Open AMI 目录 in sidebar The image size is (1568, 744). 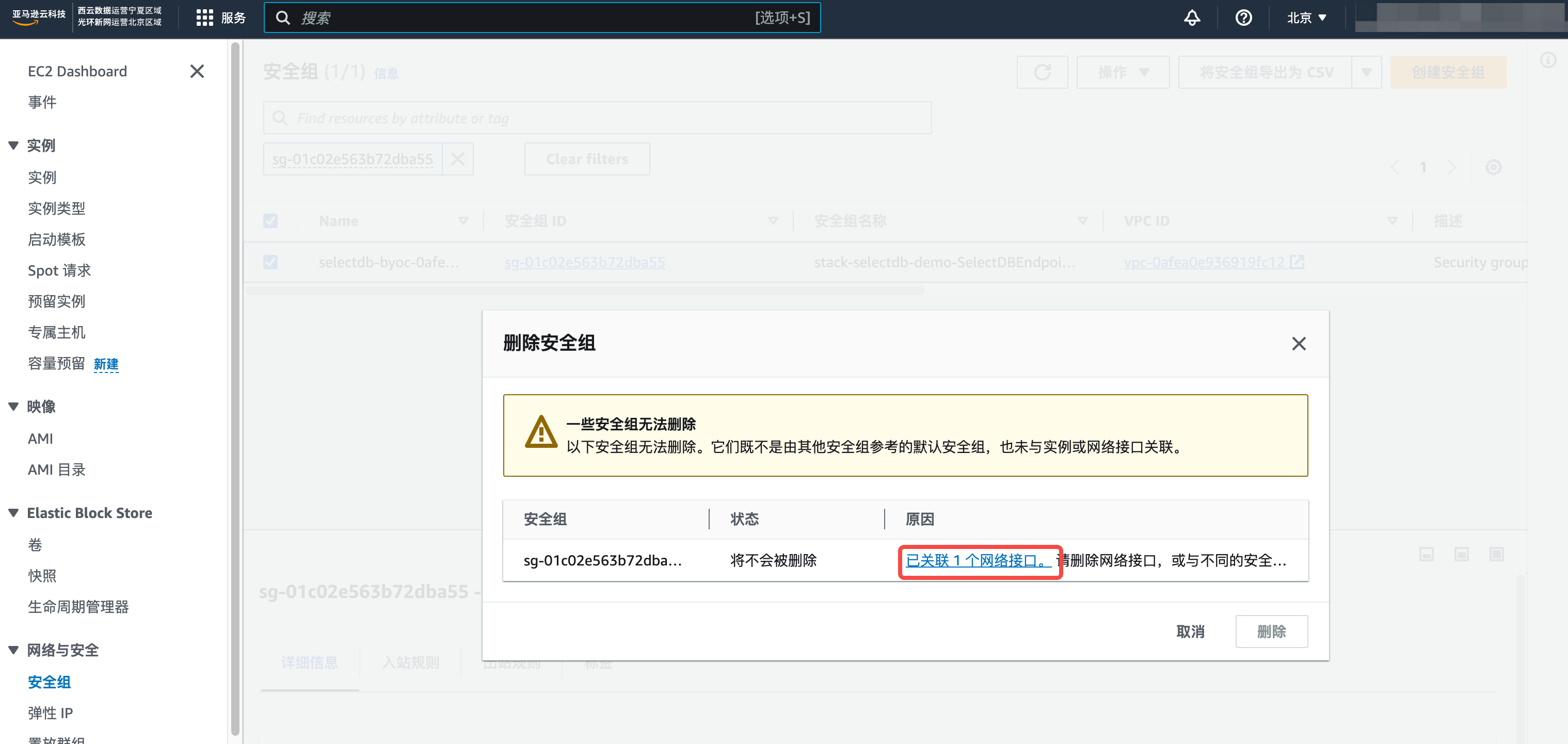coord(57,470)
